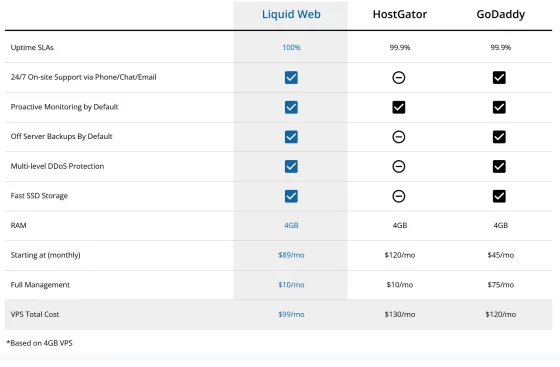Image resolution: width=560 pixels, height=367 pixels.
Task: Select the GoDaddy column header
Action: pyautogui.click(x=501, y=14)
